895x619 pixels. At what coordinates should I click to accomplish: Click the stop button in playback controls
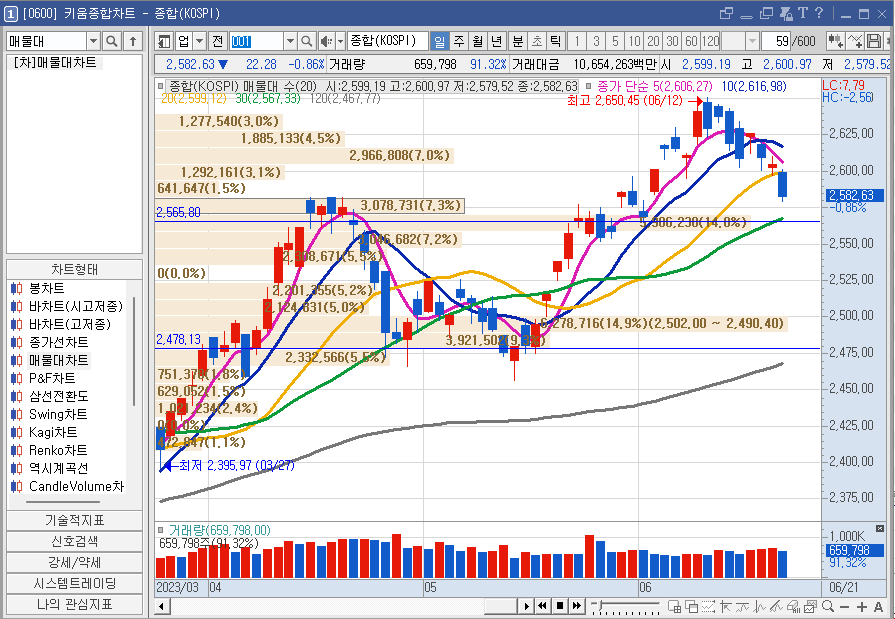coord(560,606)
